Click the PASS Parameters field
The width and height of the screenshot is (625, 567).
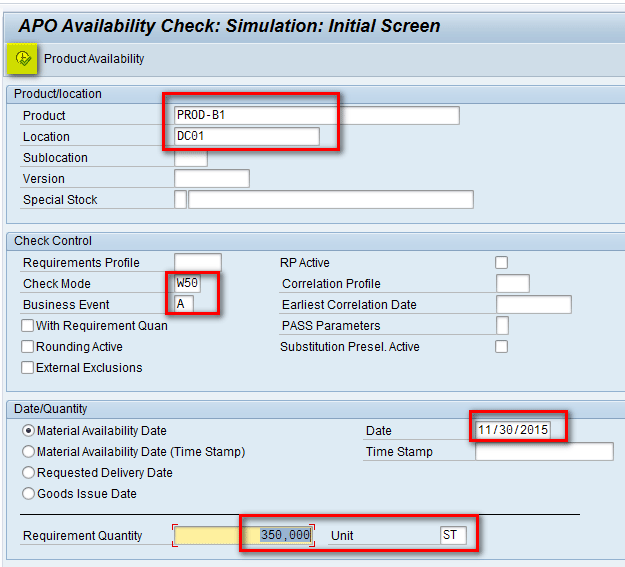pyautogui.click(x=502, y=326)
